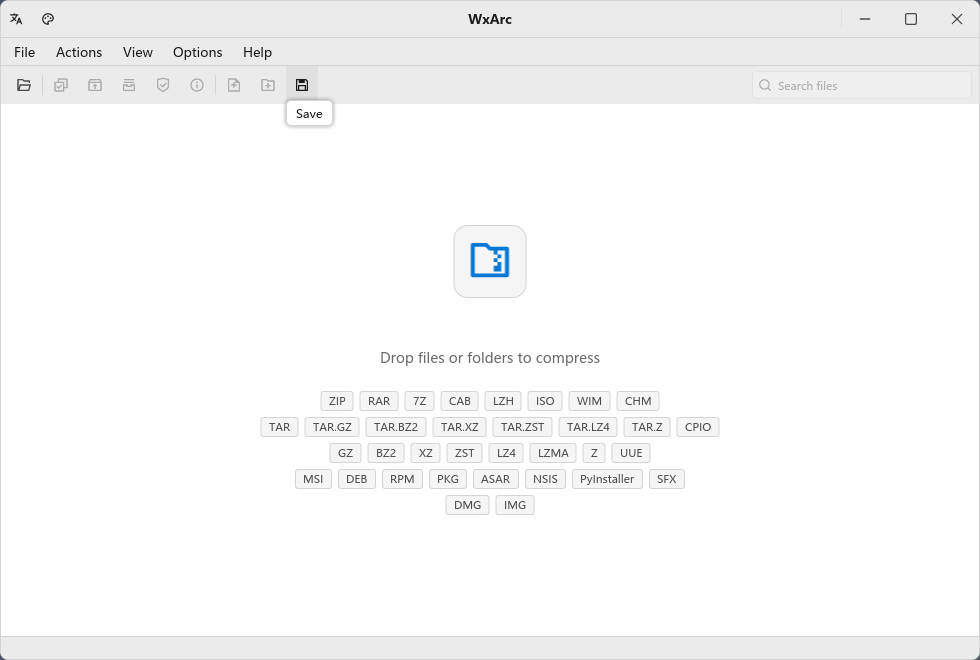
Task: Open the Help menu
Action: (x=258, y=52)
